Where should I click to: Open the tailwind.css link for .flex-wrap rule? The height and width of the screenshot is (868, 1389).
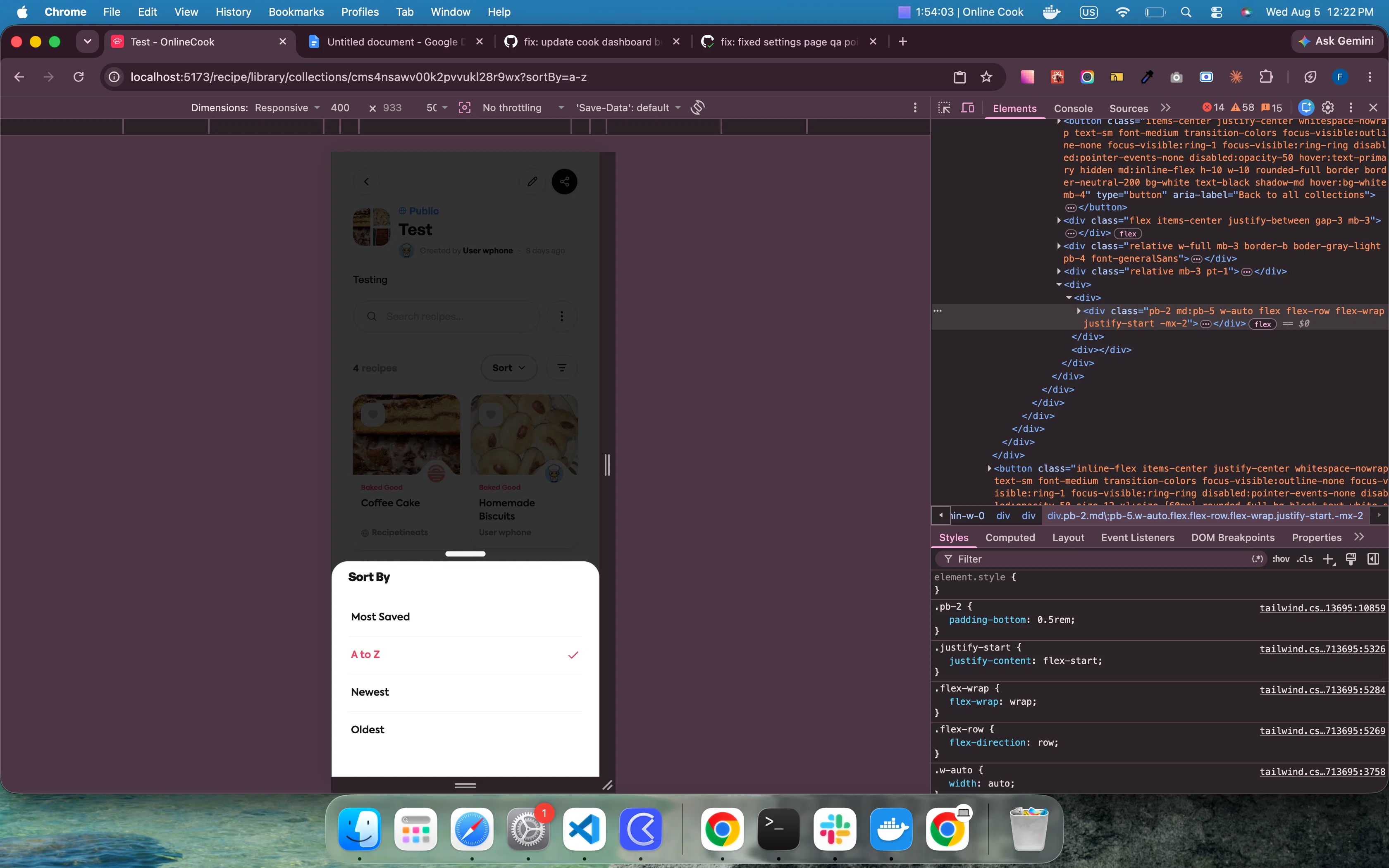pyautogui.click(x=1322, y=690)
